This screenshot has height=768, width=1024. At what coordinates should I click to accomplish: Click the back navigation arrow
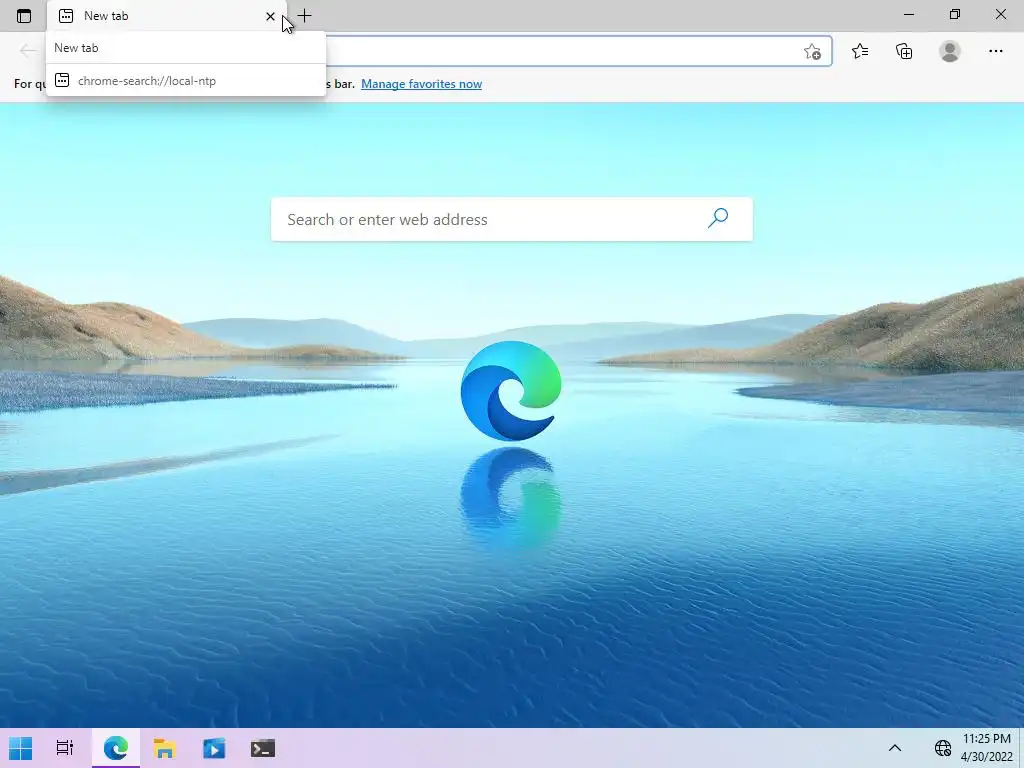27,50
